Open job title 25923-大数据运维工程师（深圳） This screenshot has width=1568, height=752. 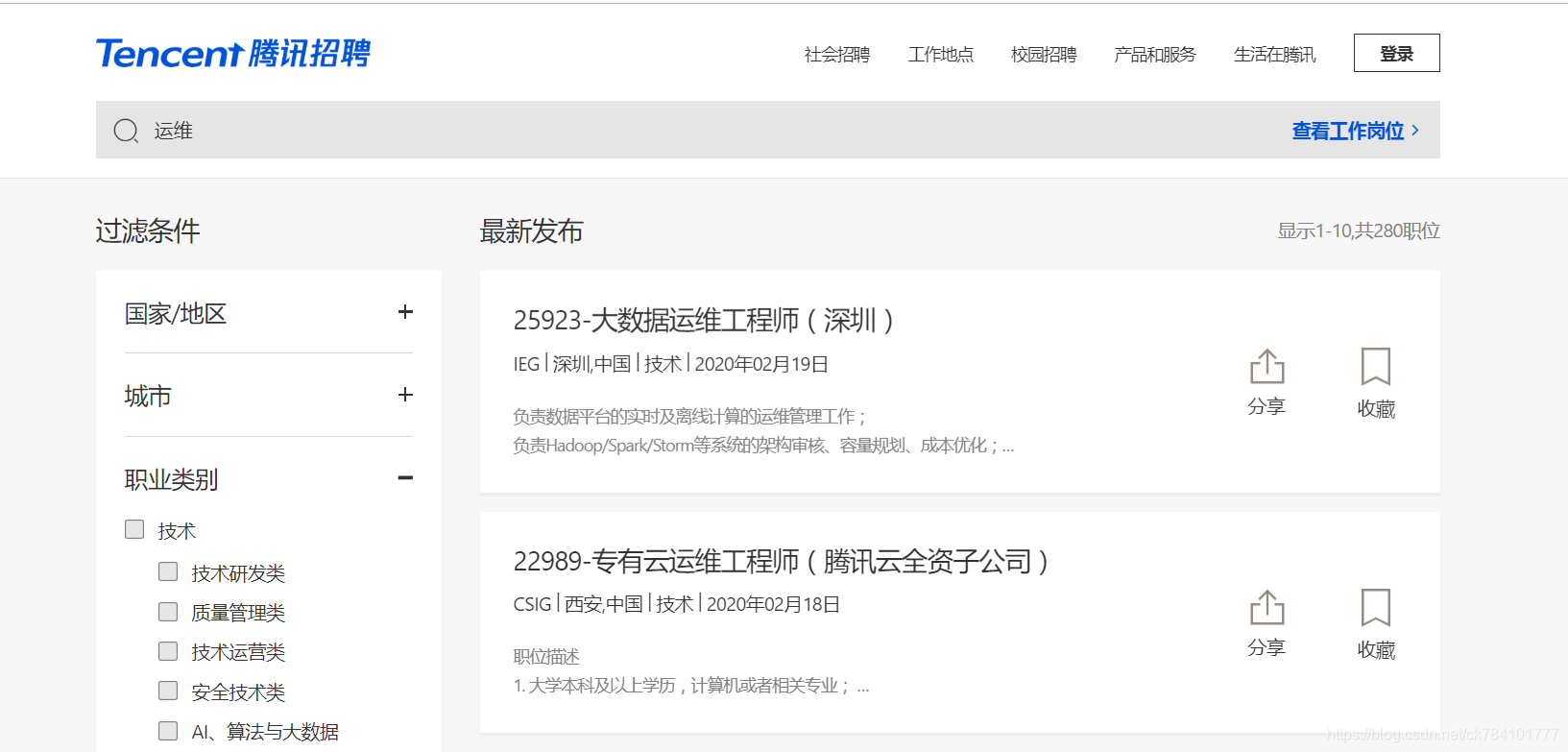(704, 320)
